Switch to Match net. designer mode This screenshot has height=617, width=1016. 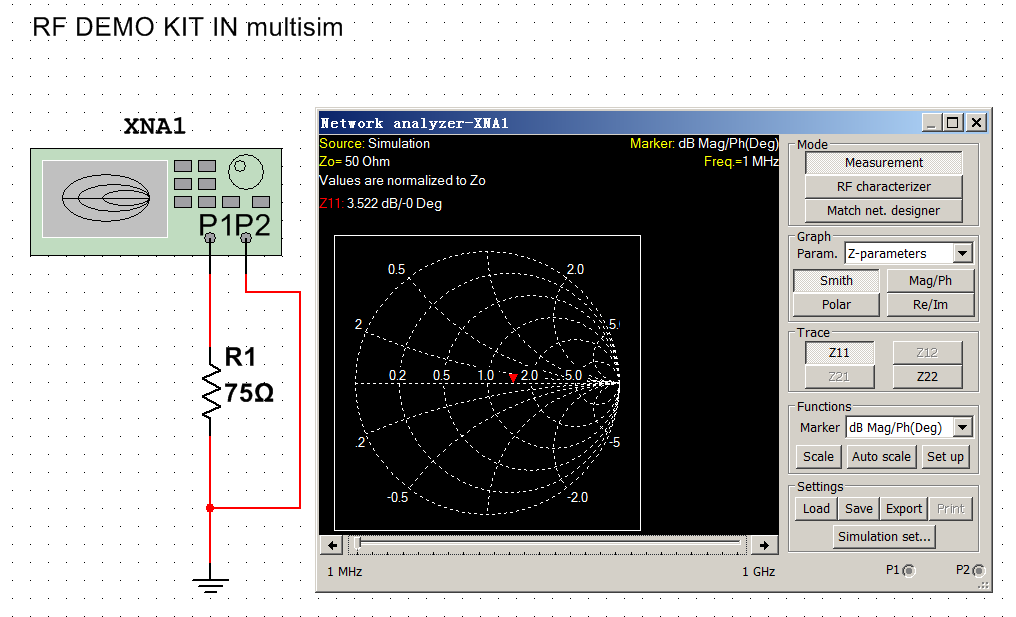click(x=884, y=211)
